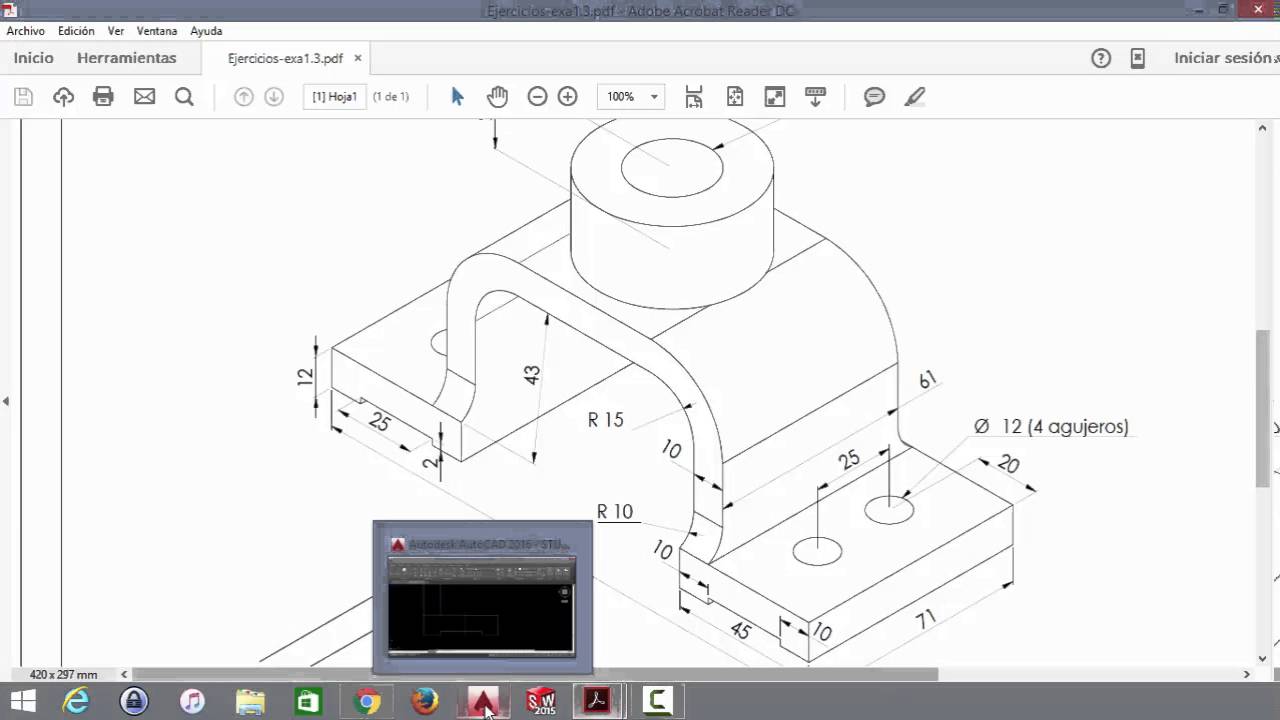The width and height of the screenshot is (1280, 720).
Task: Click Iniciar sesión link
Action: pyautogui.click(x=1223, y=58)
